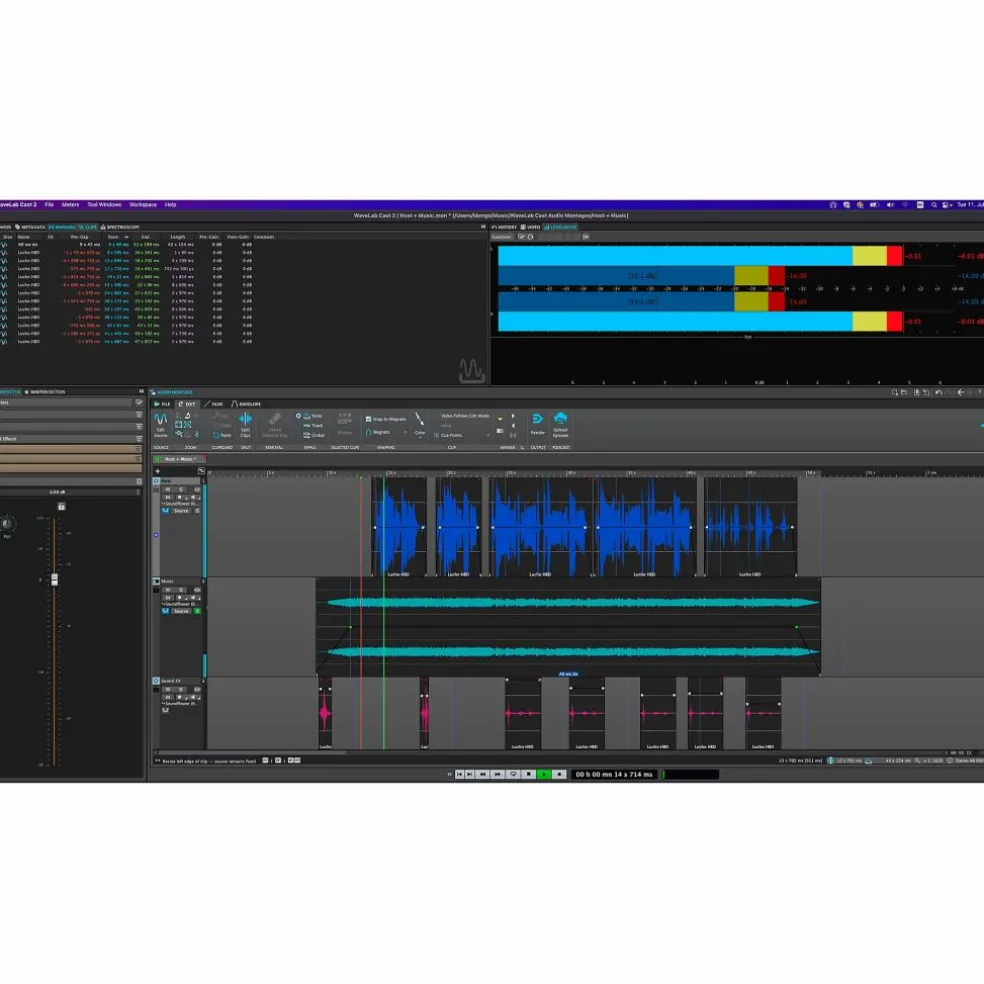Click the Music track Source button
The height and width of the screenshot is (984, 984).
(181, 611)
